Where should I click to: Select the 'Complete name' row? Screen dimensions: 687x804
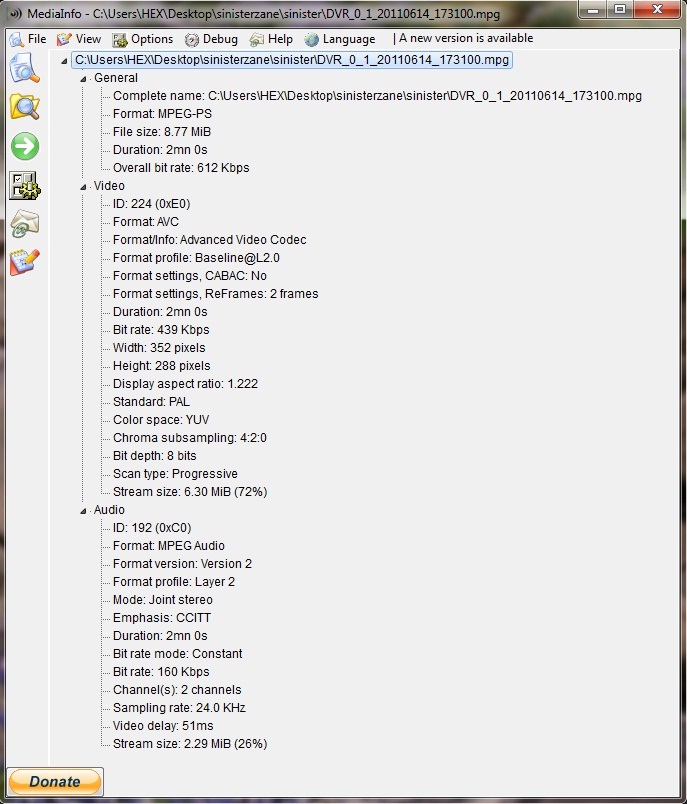pos(377,96)
